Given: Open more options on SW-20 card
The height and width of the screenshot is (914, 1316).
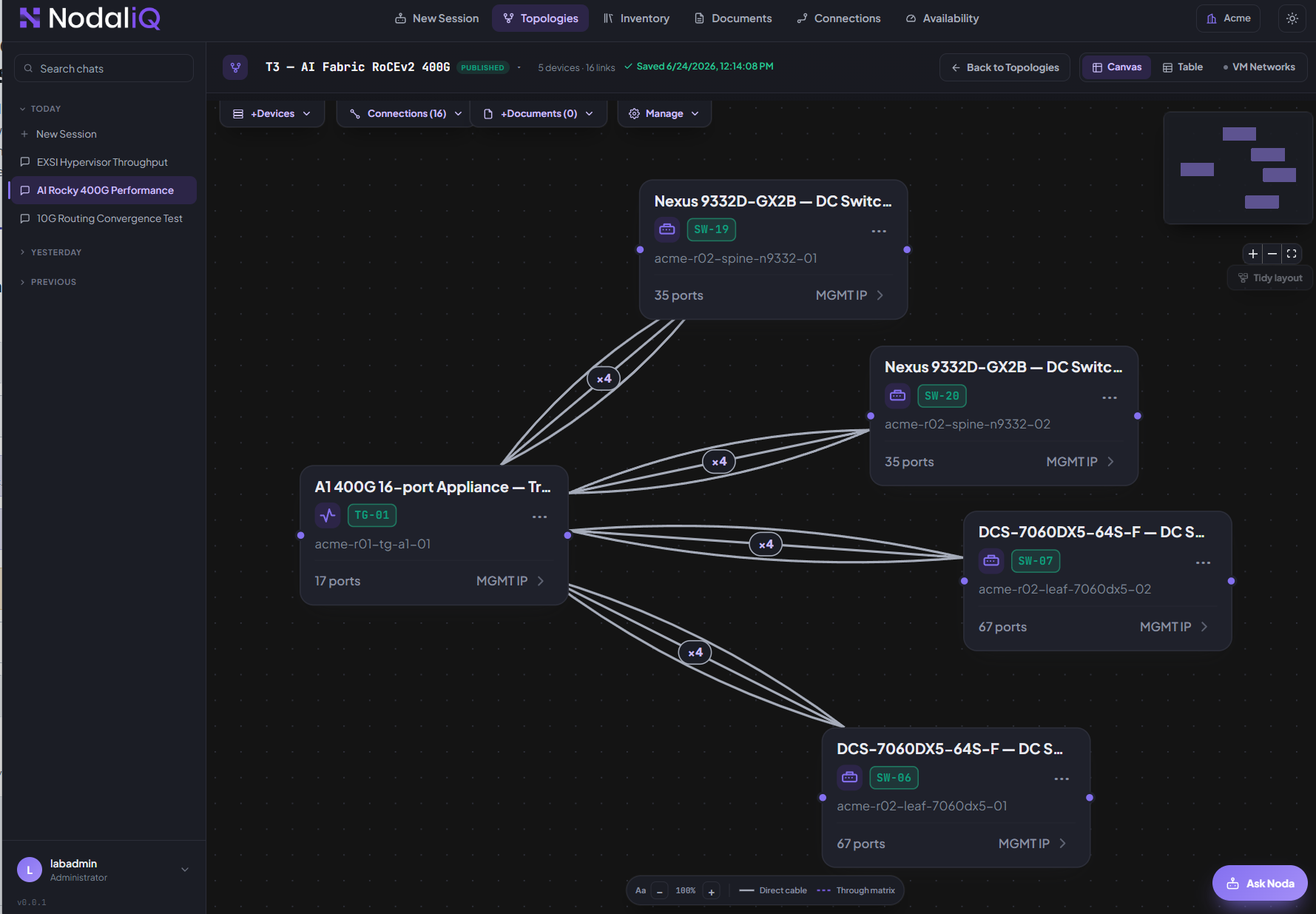Looking at the screenshot, I should coord(1110,397).
